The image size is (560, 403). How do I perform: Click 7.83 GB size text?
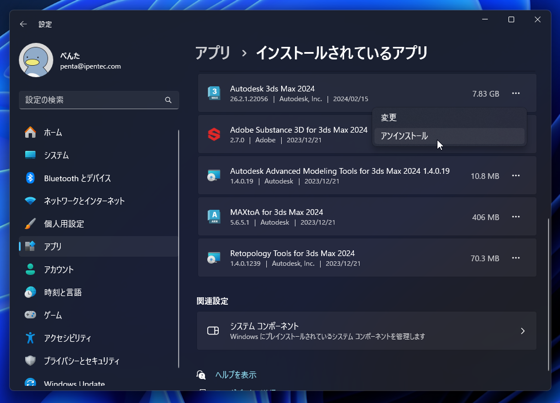485,94
